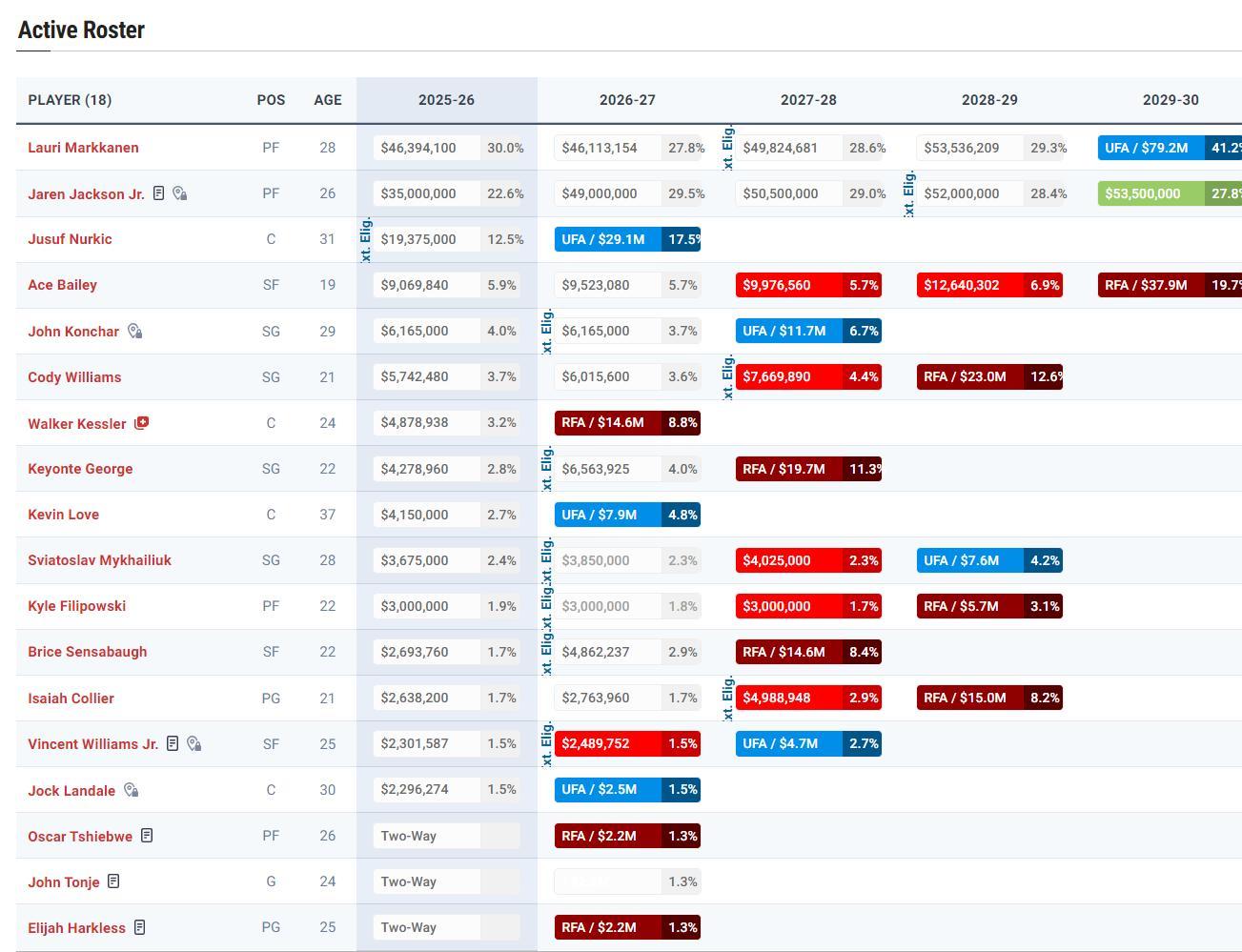This screenshot has height=952, width=1242.
Task: Click the notes icon beside John Tonje
Action: (113, 881)
